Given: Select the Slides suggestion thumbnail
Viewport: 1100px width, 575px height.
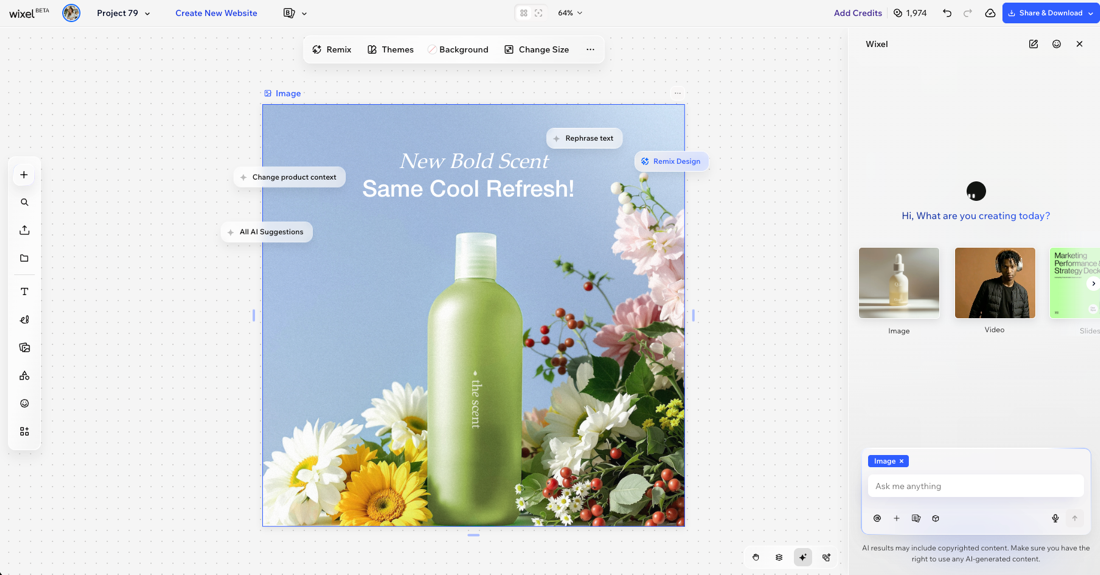Looking at the screenshot, I should pos(1075,283).
